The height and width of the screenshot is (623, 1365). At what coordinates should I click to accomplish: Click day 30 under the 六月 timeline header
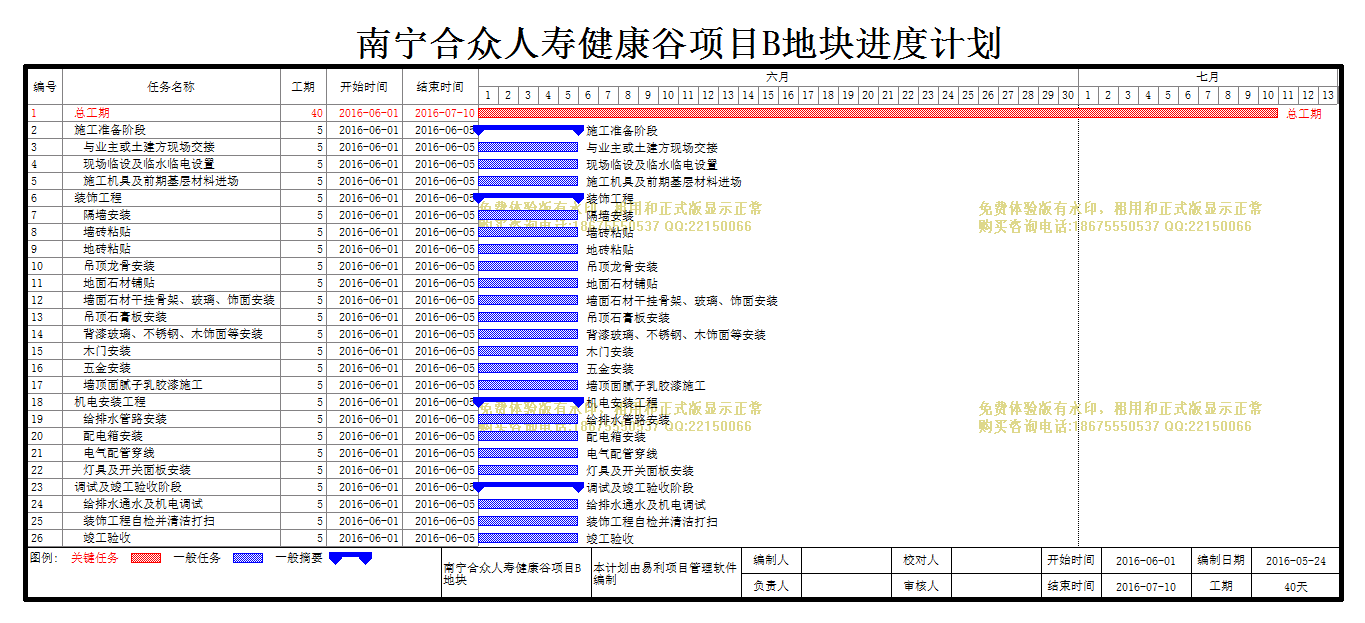pyautogui.click(x=1068, y=95)
